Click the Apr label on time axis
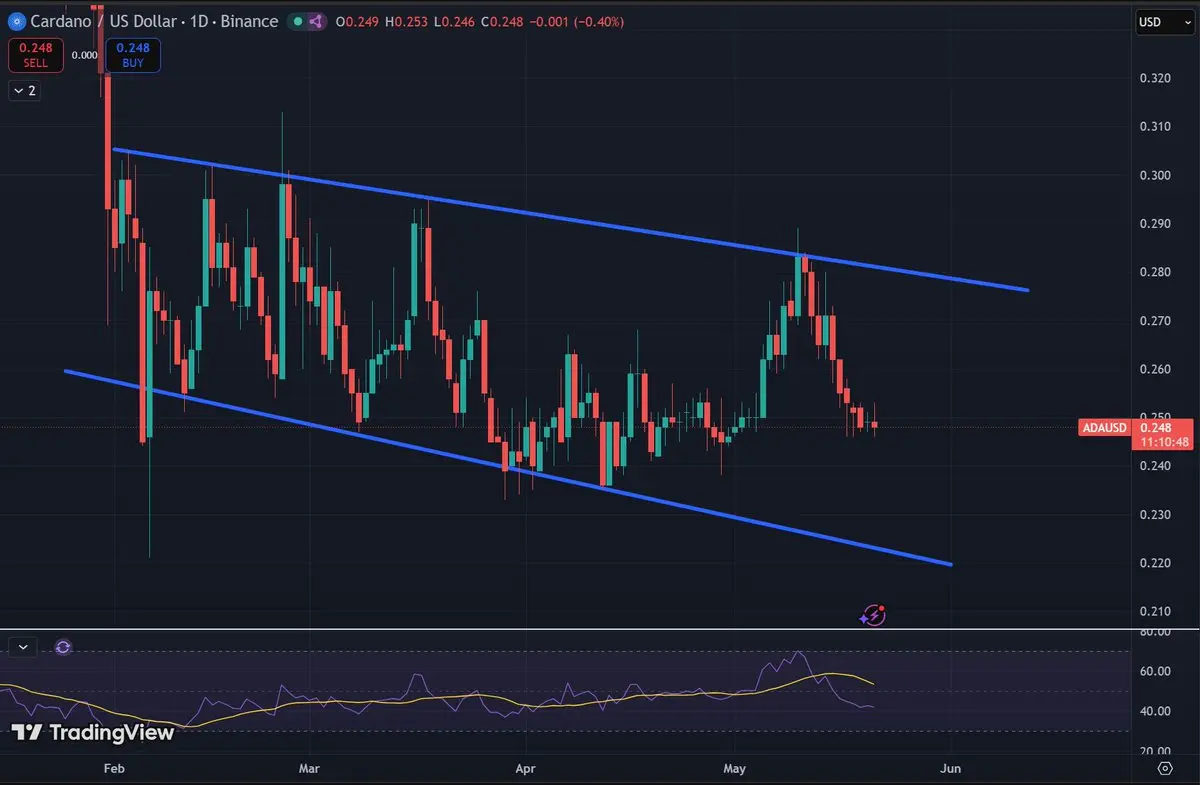Image resolution: width=1200 pixels, height=785 pixels. (x=525, y=768)
